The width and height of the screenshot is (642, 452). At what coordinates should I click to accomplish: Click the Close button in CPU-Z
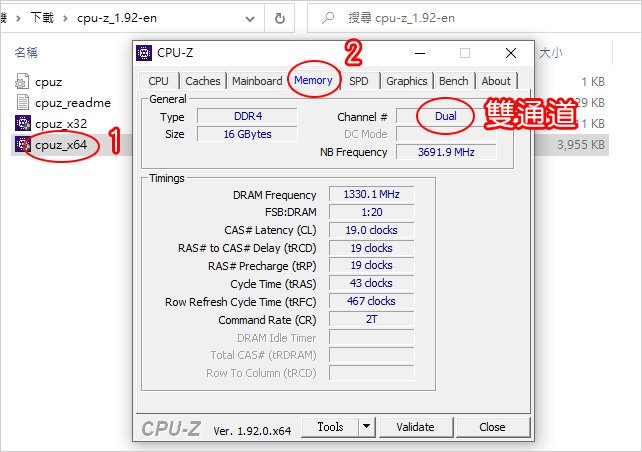pyautogui.click(x=492, y=427)
